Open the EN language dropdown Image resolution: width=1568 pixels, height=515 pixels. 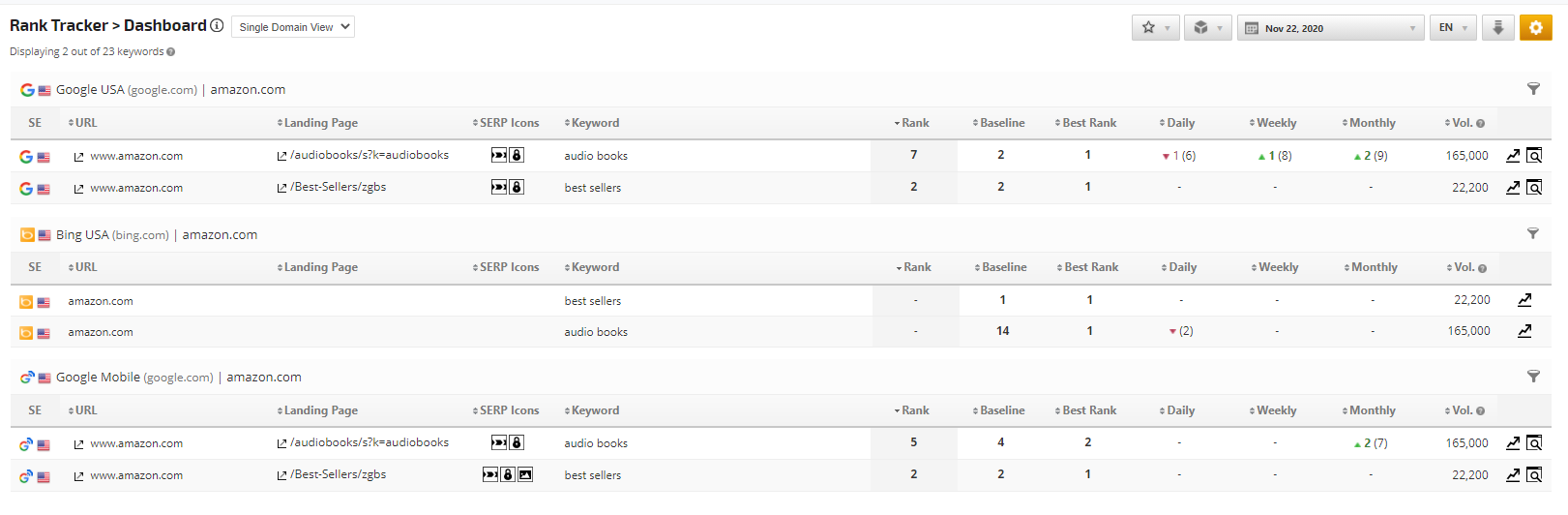pyautogui.click(x=1453, y=28)
